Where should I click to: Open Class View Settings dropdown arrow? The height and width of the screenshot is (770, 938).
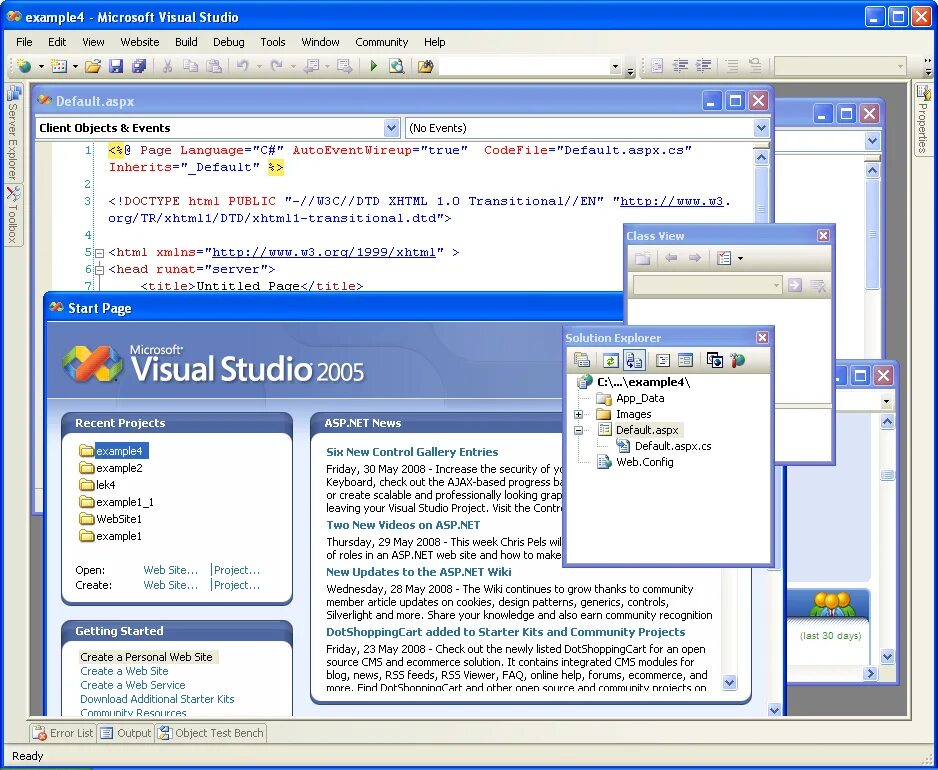coord(741,258)
